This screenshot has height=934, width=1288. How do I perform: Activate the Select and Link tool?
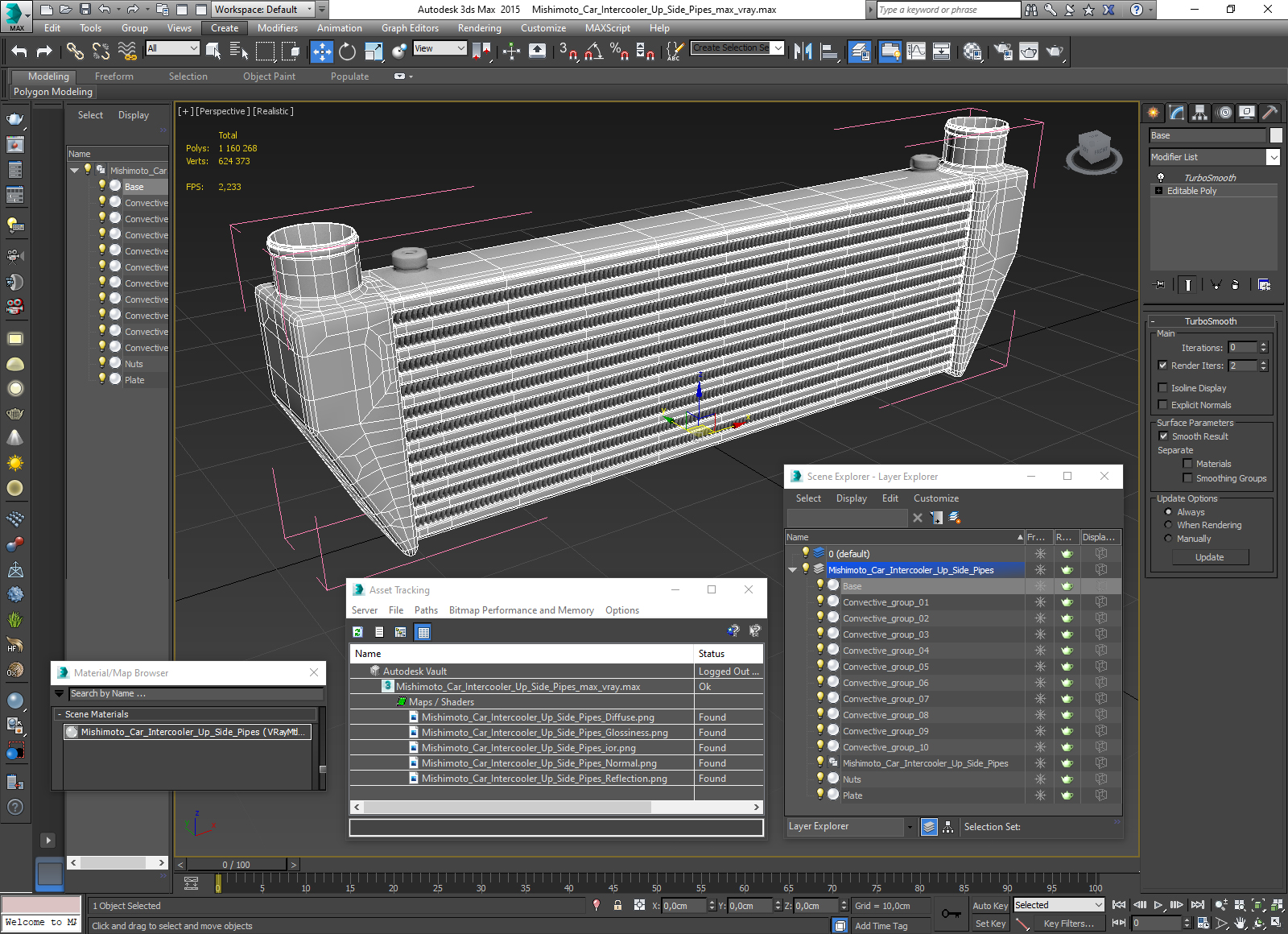pos(75,52)
